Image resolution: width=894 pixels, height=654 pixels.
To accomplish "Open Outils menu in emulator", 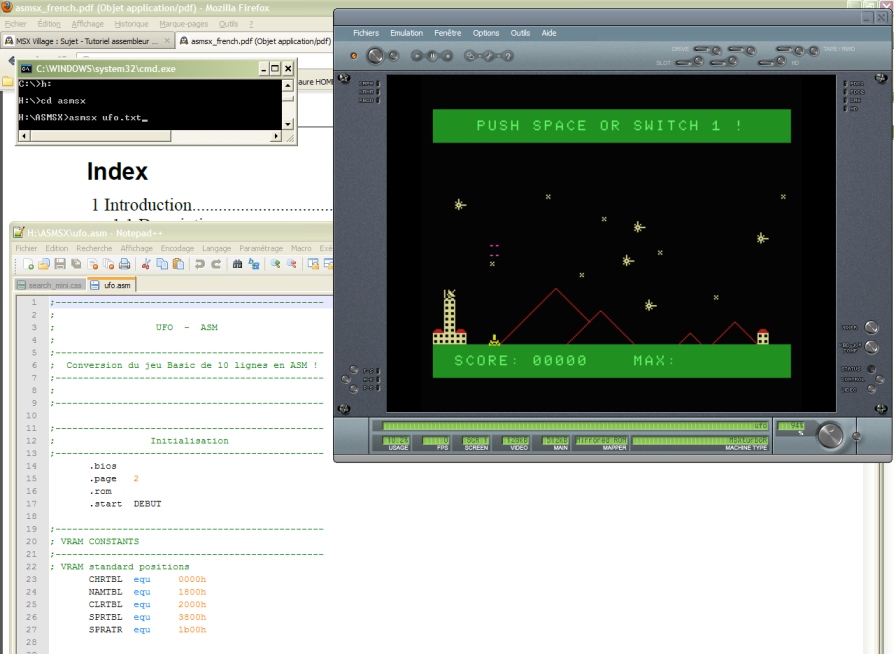I will tap(520, 33).
